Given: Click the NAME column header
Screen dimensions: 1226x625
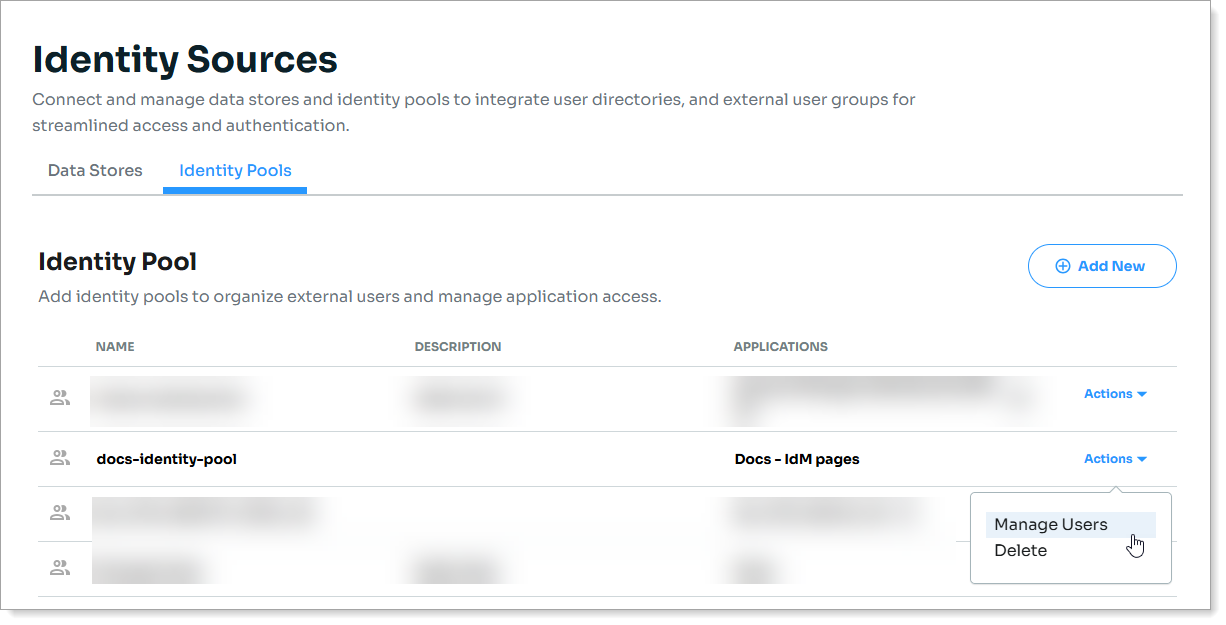Looking at the screenshot, I should point(115,346).
